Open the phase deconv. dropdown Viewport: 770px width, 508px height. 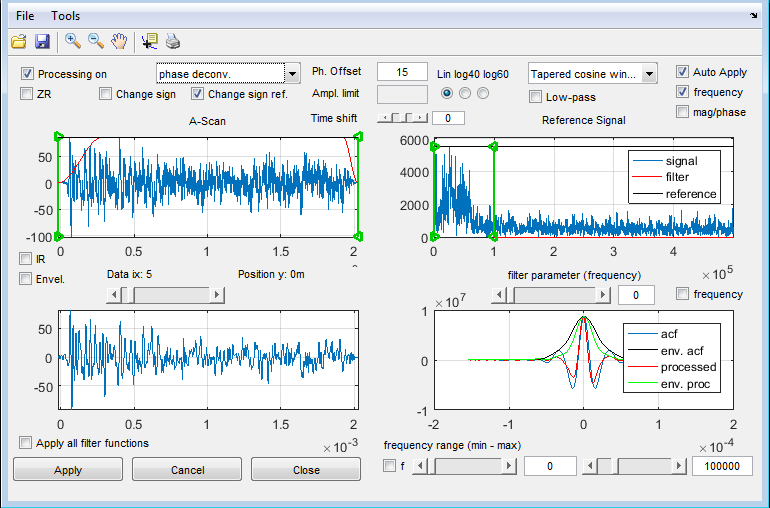[228, 74]
